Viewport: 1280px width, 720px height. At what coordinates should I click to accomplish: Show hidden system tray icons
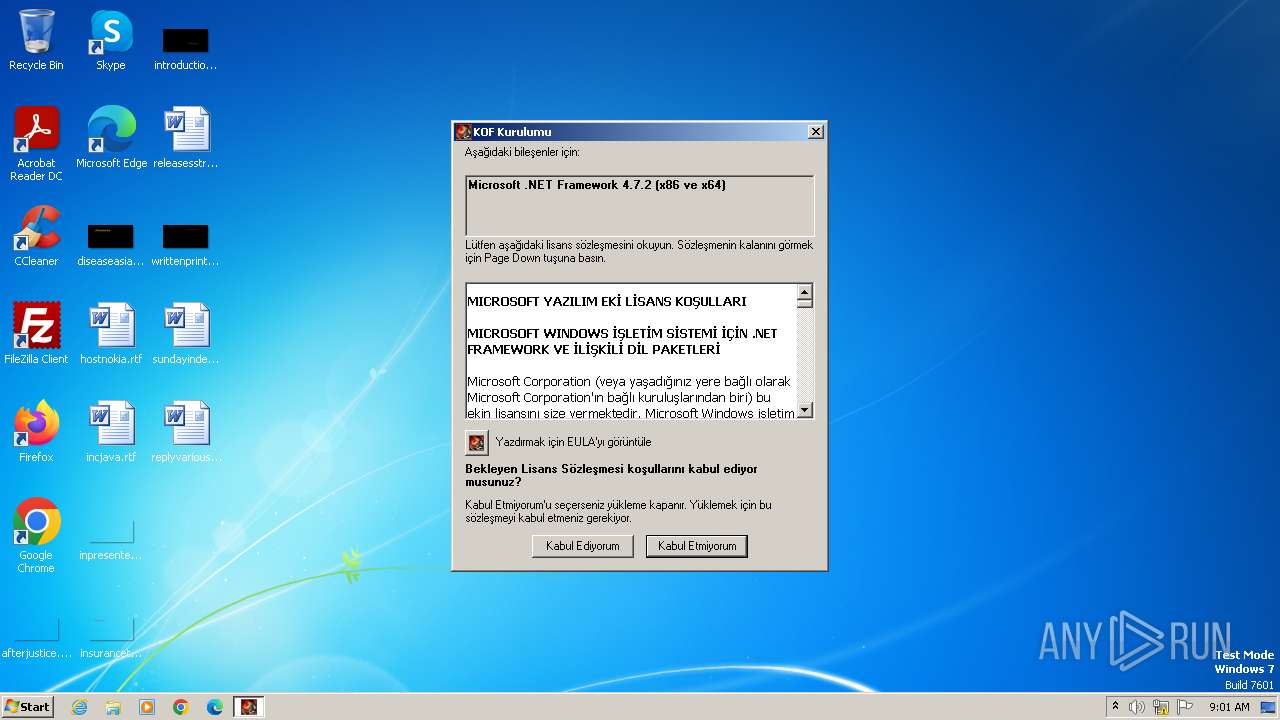pos(1115,706)
